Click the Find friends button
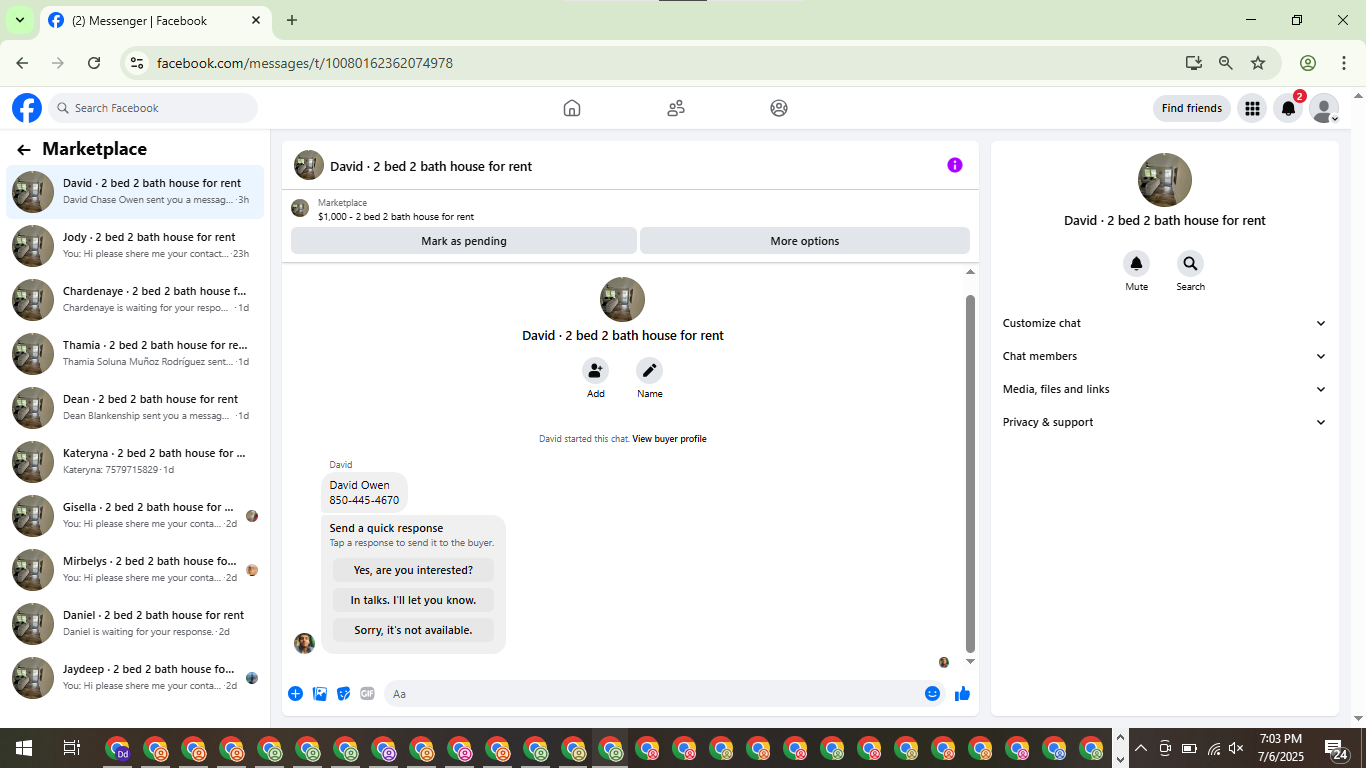The image size is (1366, 768). point(1192,108)
